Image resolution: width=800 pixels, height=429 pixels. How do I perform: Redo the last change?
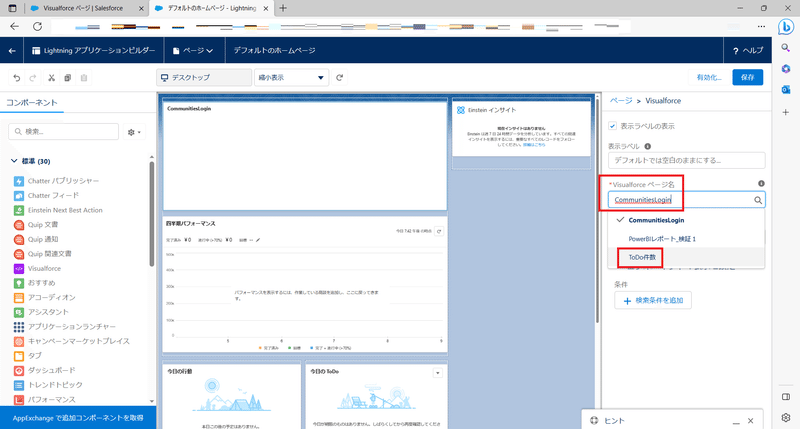33,78
